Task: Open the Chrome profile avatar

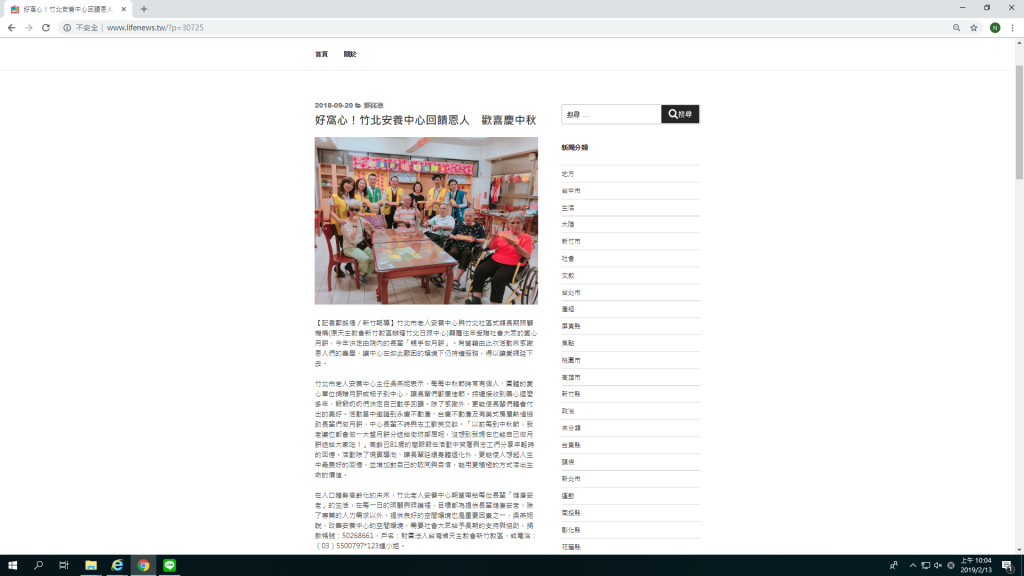Action: (995, 27)
